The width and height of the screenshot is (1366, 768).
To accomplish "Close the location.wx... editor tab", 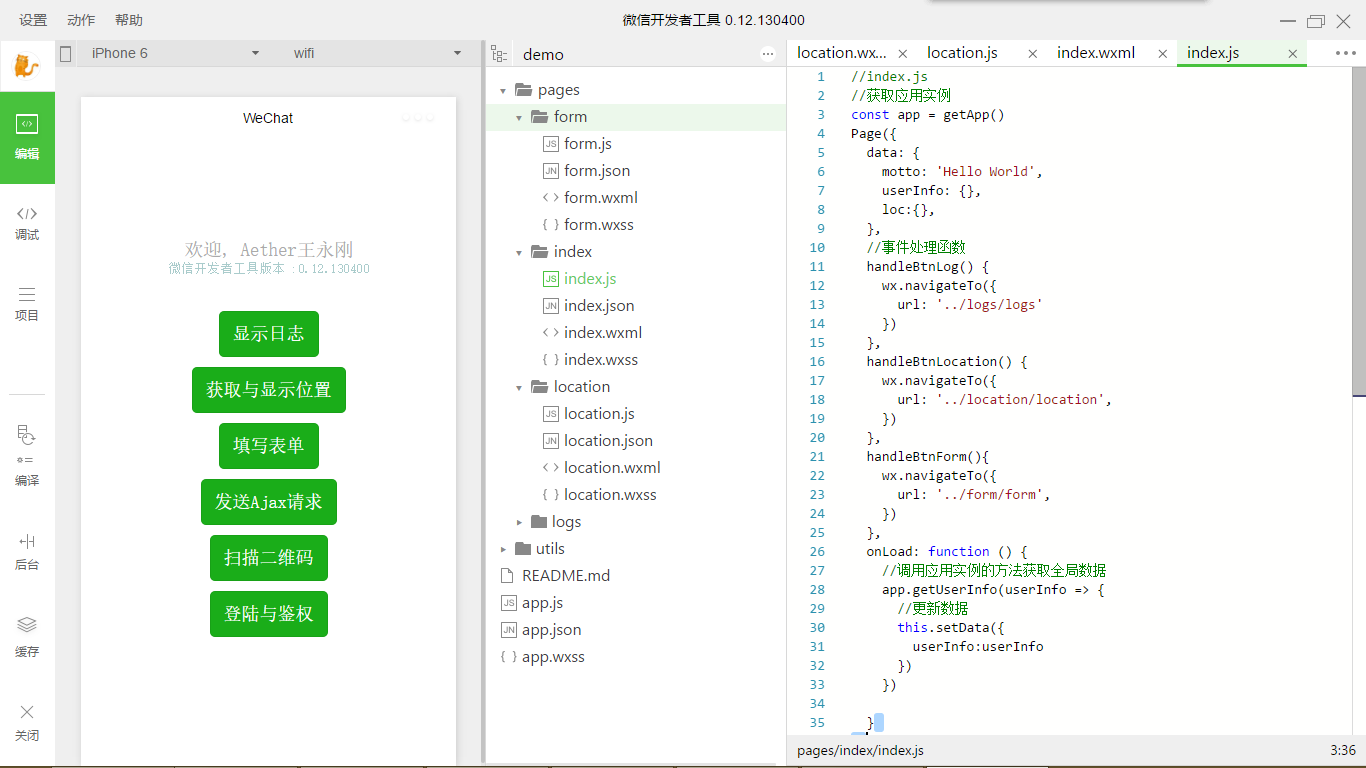I will (x=903, y=54).
